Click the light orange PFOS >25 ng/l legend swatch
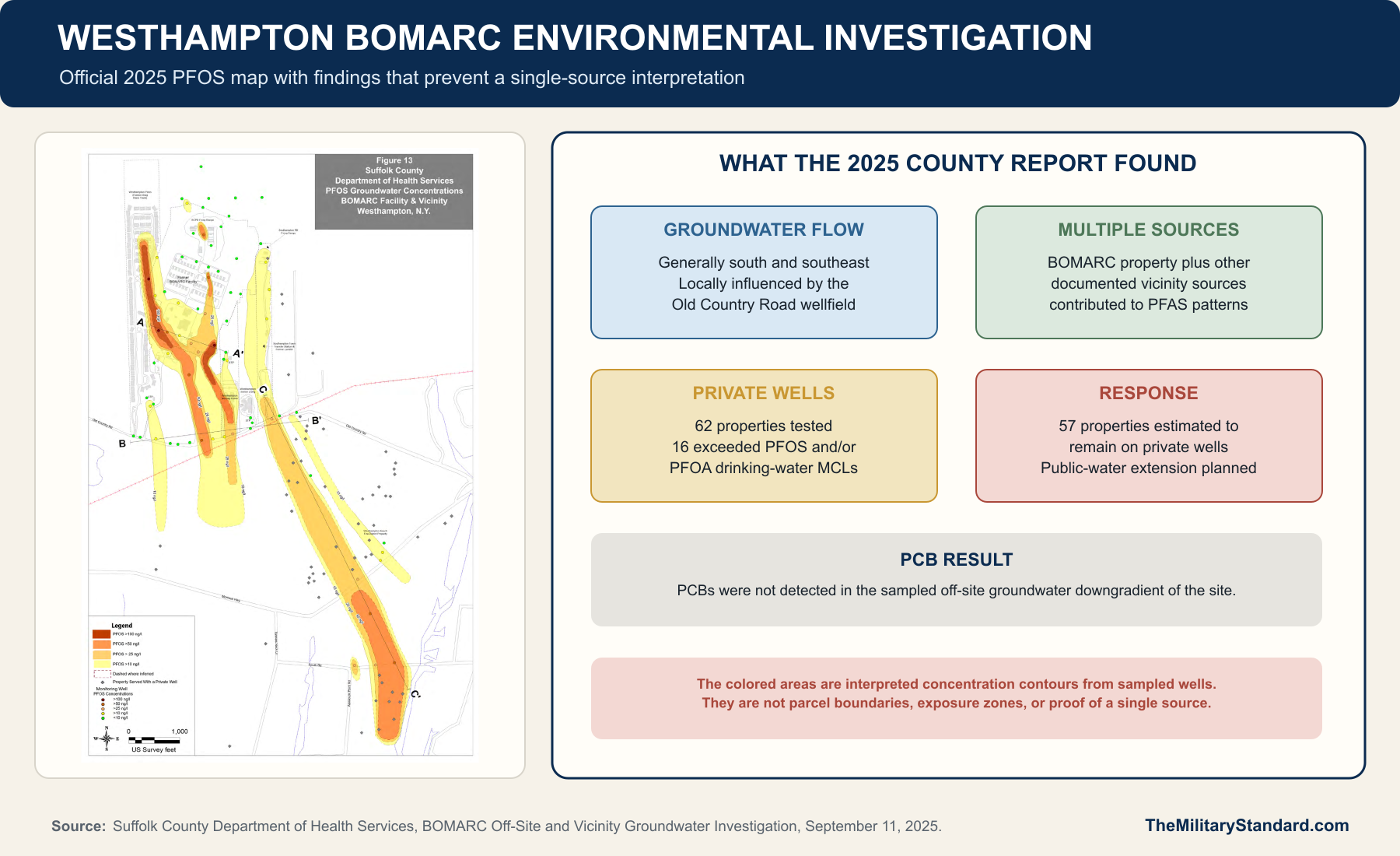Screen dimensions: 1400x856 click(x=101, y=654)
